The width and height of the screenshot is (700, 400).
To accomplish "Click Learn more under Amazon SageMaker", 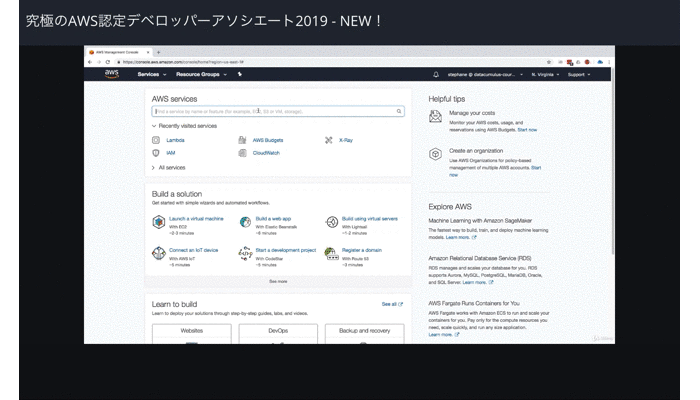I will 461,238.
